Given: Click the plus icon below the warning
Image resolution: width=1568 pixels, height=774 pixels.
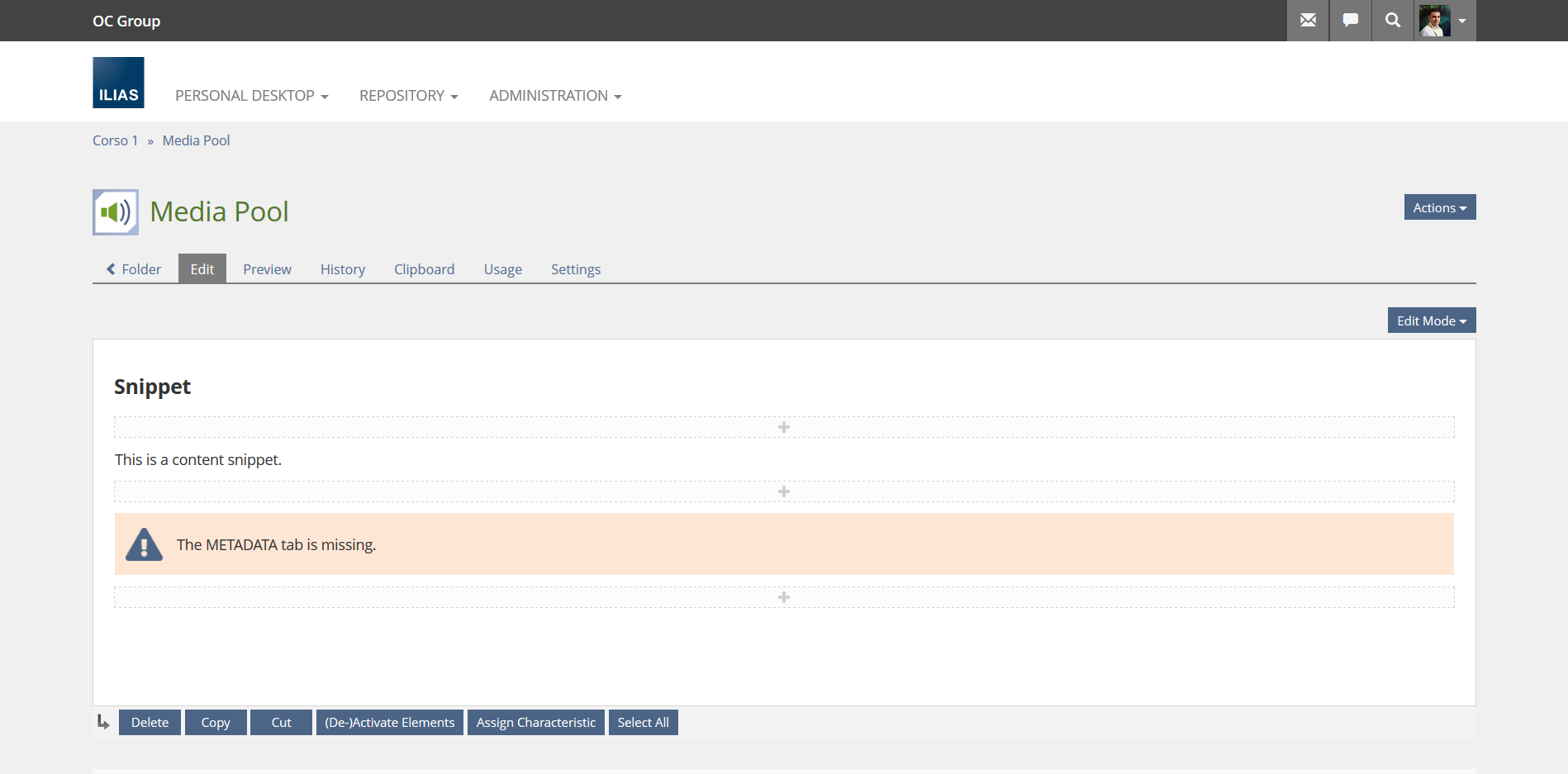Looking at the screenshot, I should point(784,597).
